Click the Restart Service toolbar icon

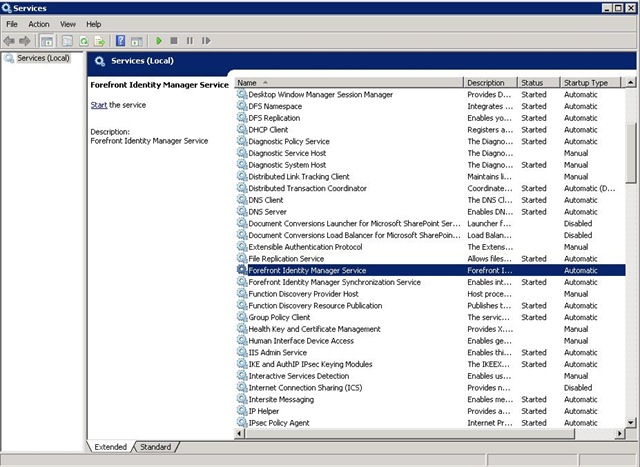[206, 41]
